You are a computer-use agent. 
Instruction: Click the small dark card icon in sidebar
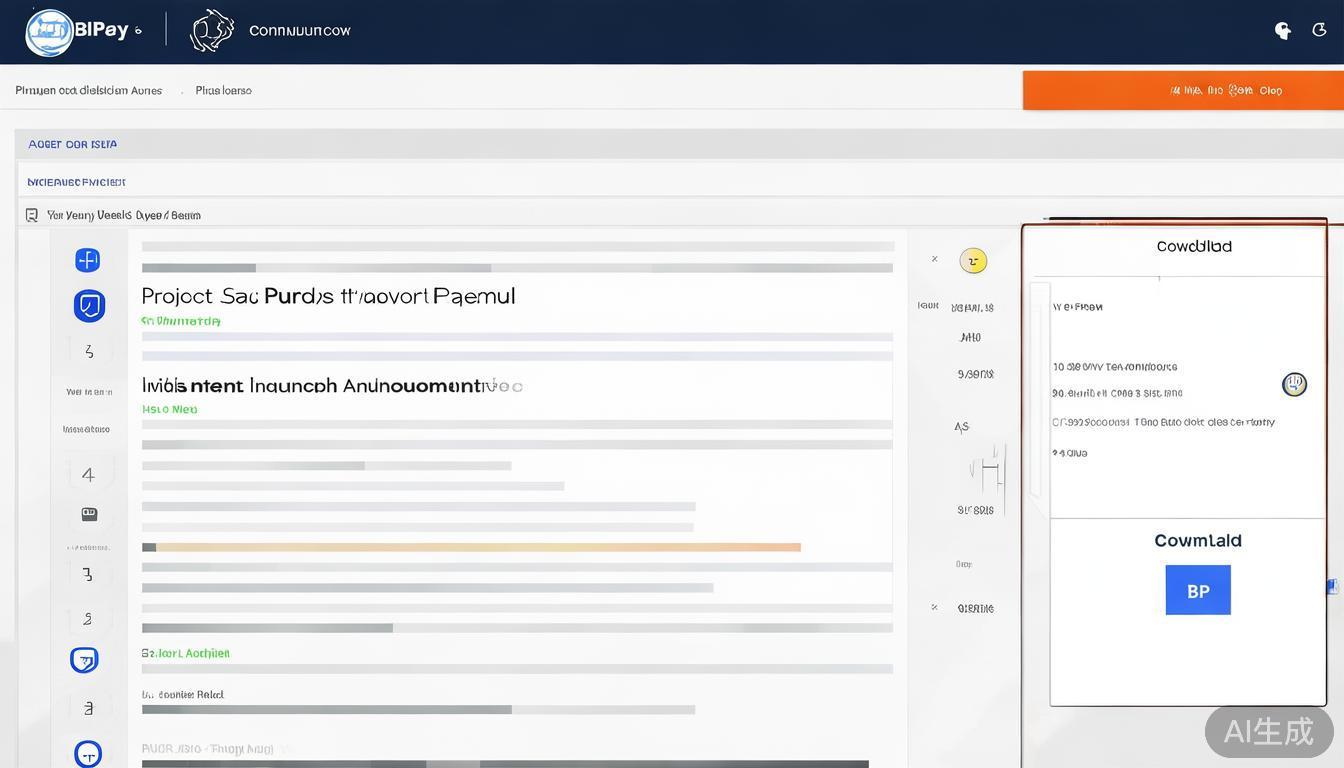point(89,514)
